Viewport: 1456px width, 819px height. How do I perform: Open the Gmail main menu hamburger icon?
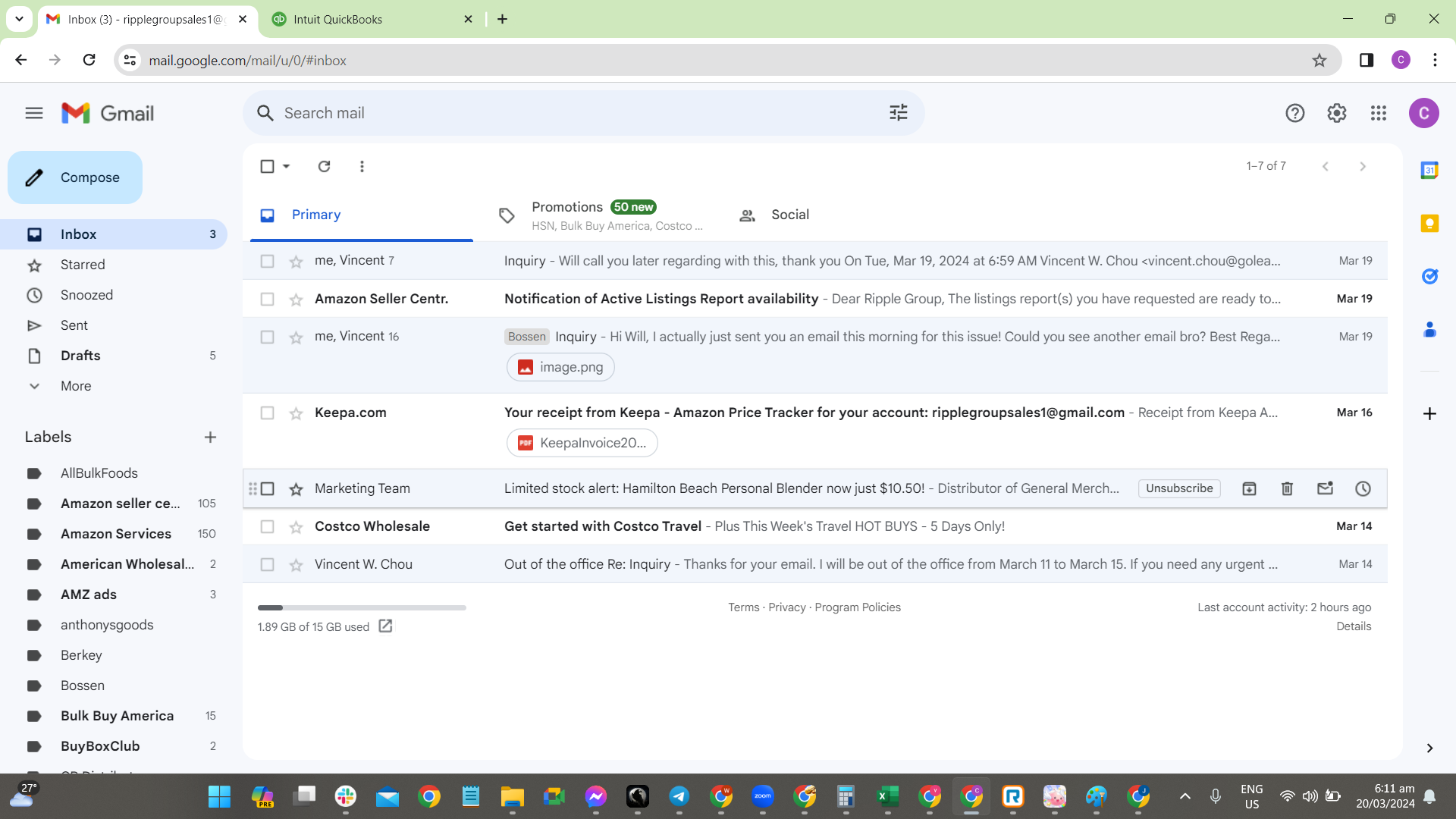(x=34, y=114)
